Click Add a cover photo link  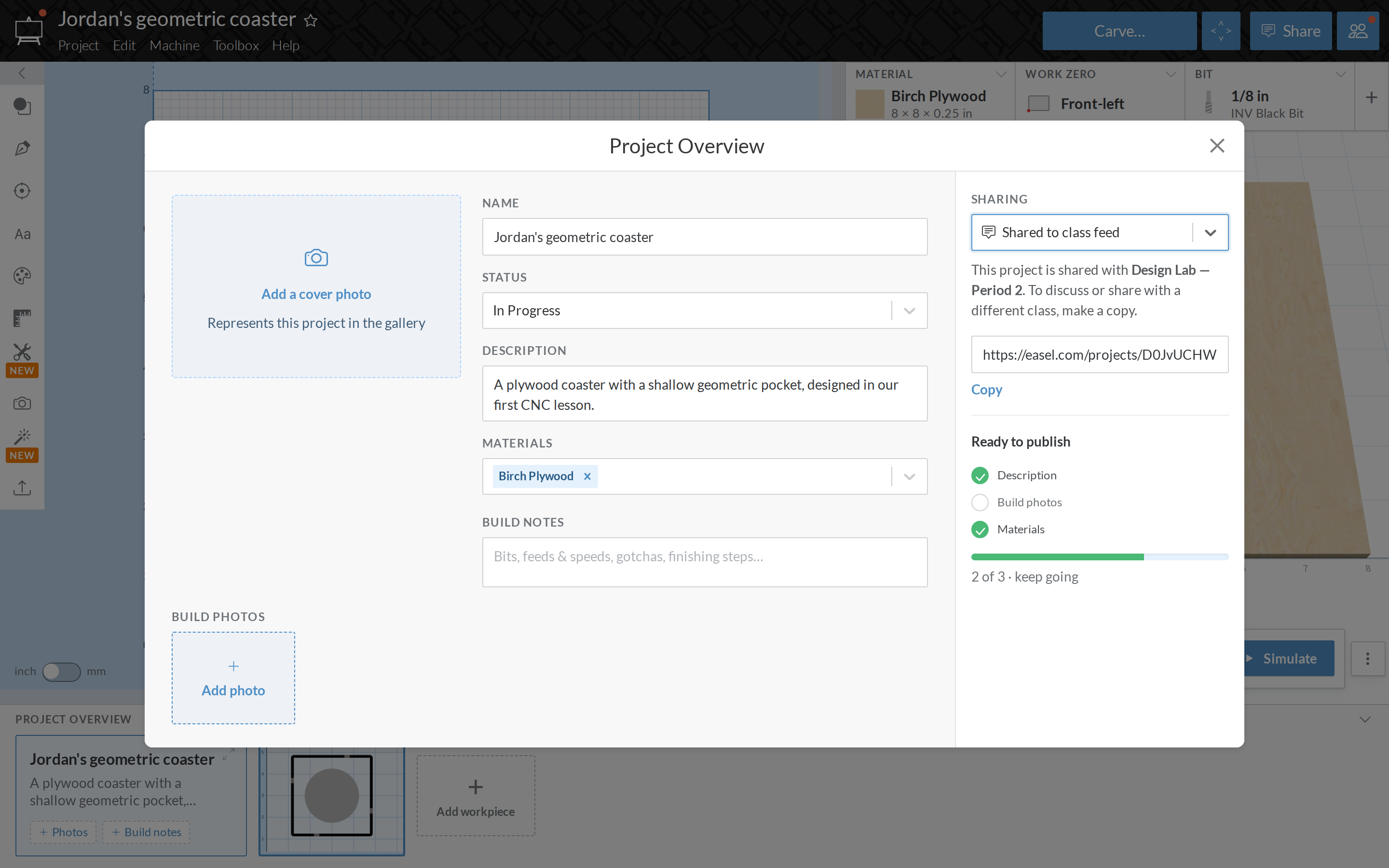point(316,294)
